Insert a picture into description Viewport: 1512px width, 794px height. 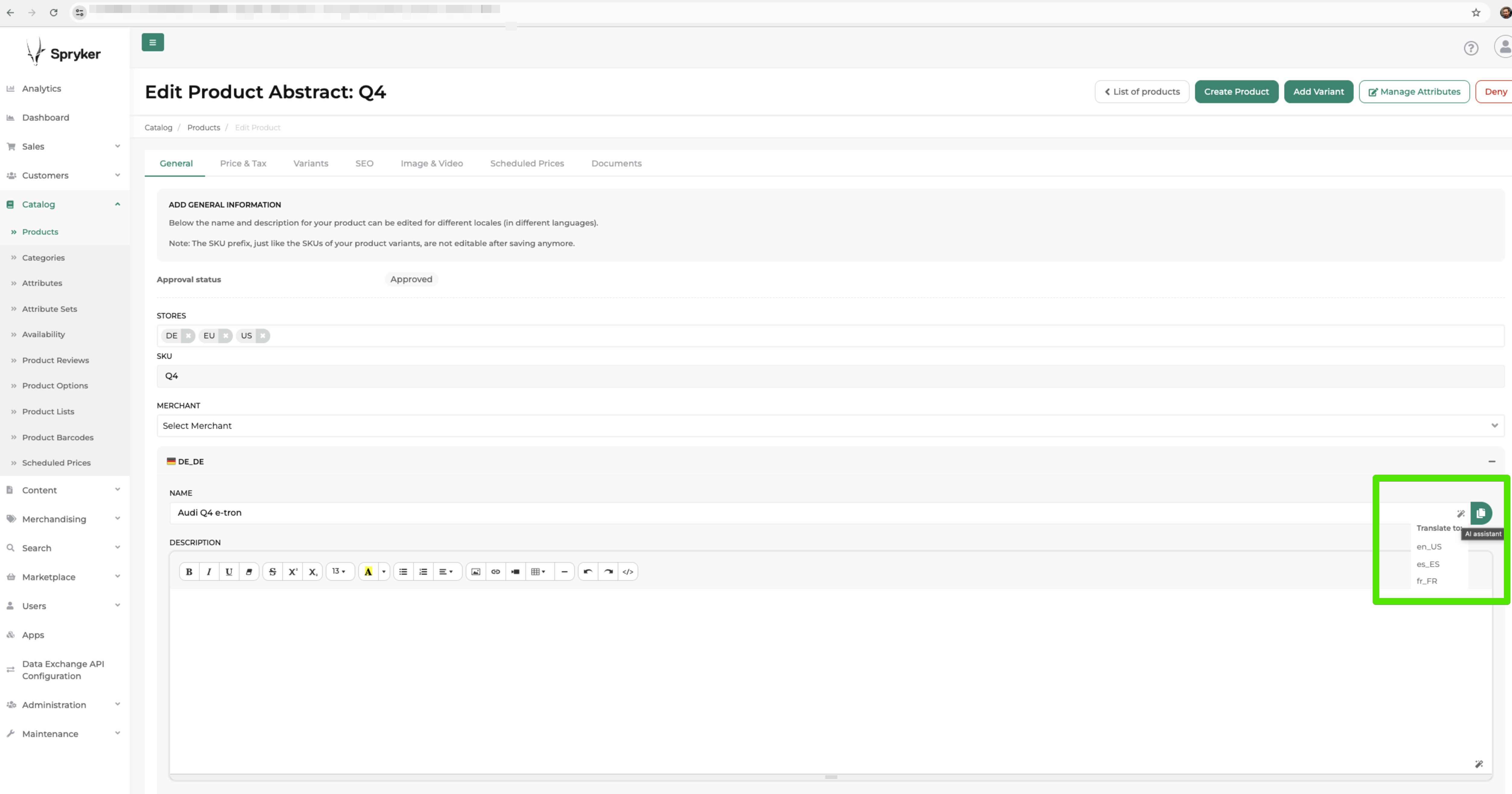coord(476,571)
